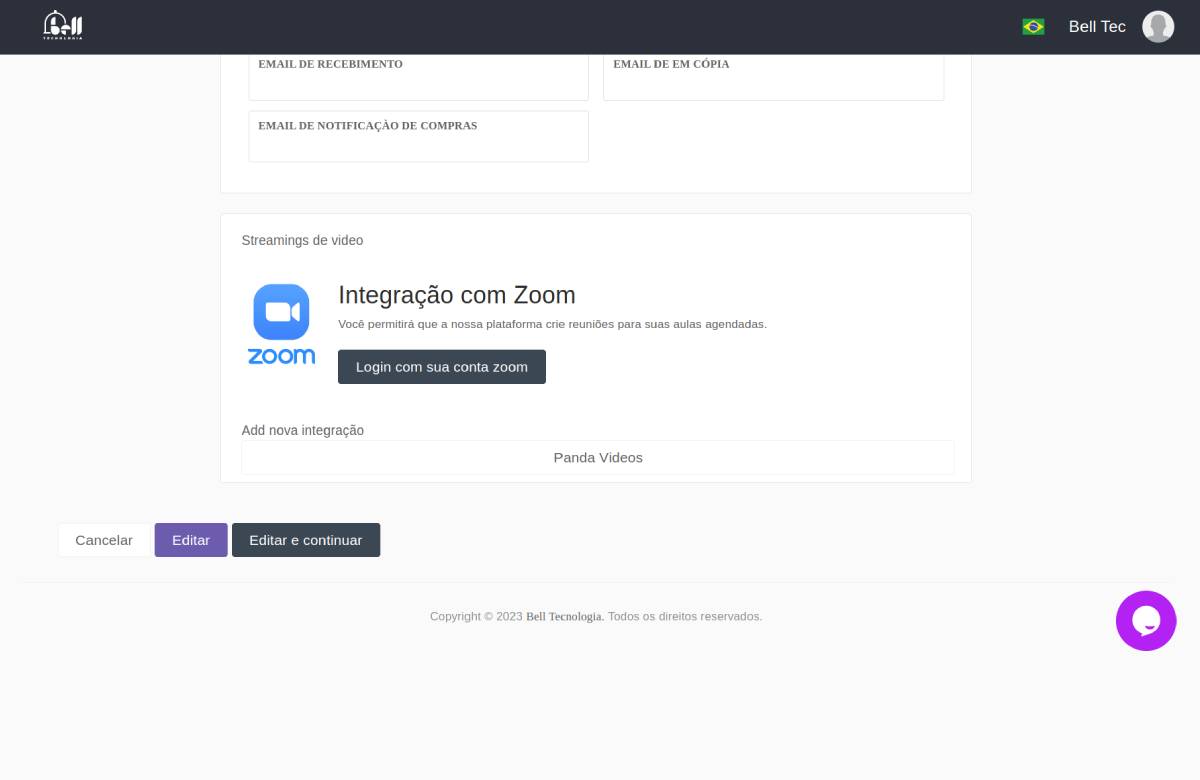Click the user avatar picture

pos(1158,27)
